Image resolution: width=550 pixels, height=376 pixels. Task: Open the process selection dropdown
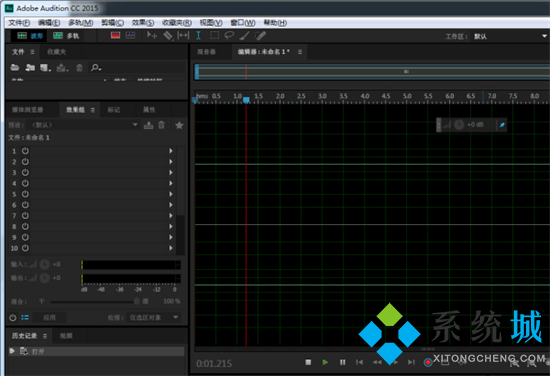[x=153, y=317]
